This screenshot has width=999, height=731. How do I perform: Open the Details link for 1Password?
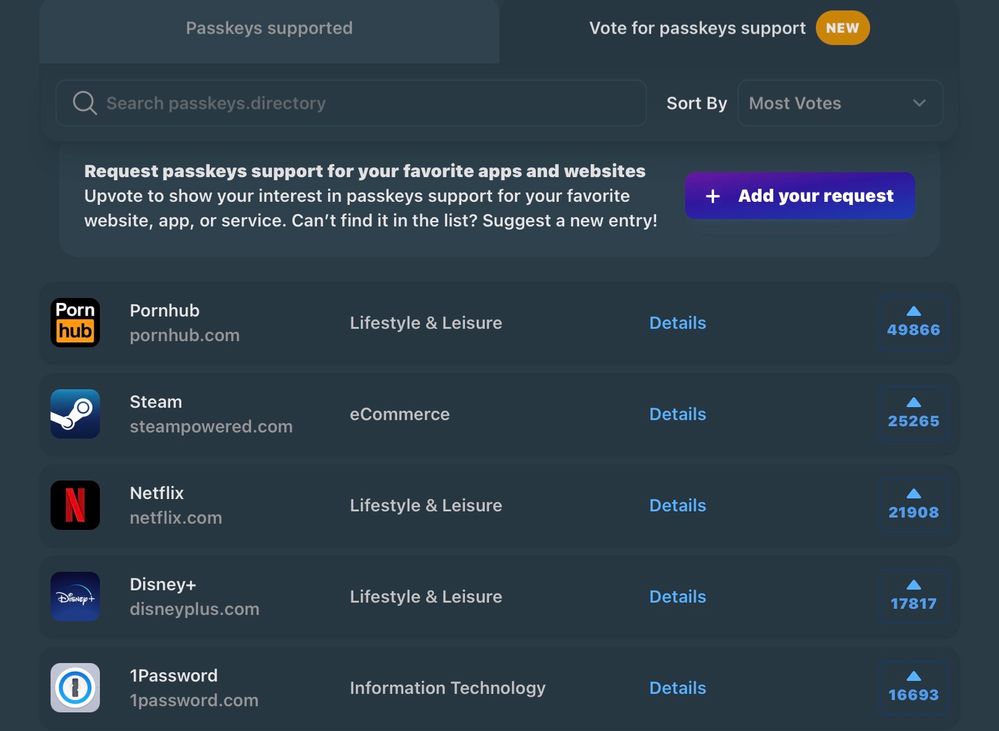click(677, 688)
